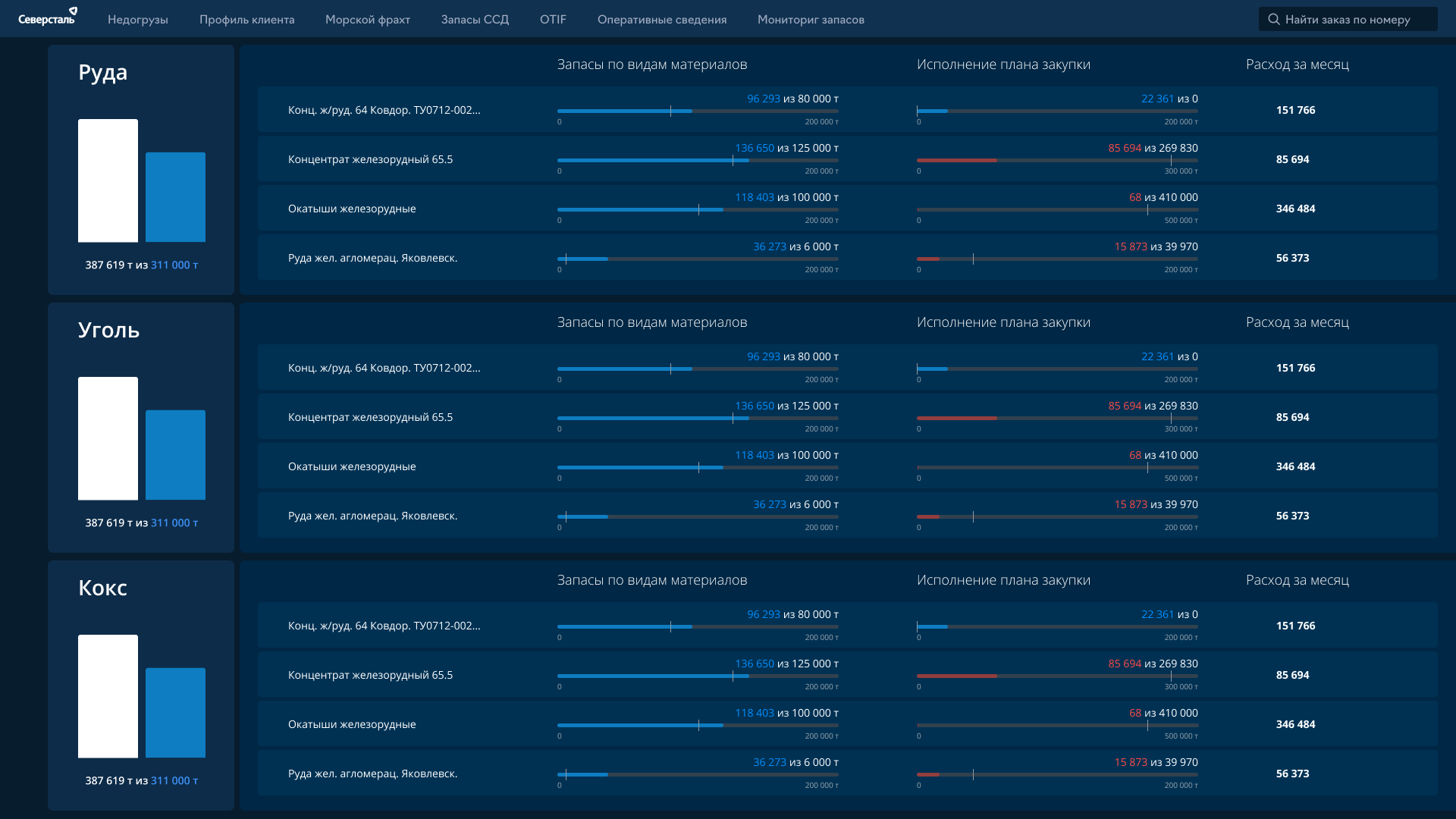The height and width of the screenshot is (819, 1456).
Task: Click the Руда жел. агломерац. stock bar in Кокс
Action: (698, 775)
